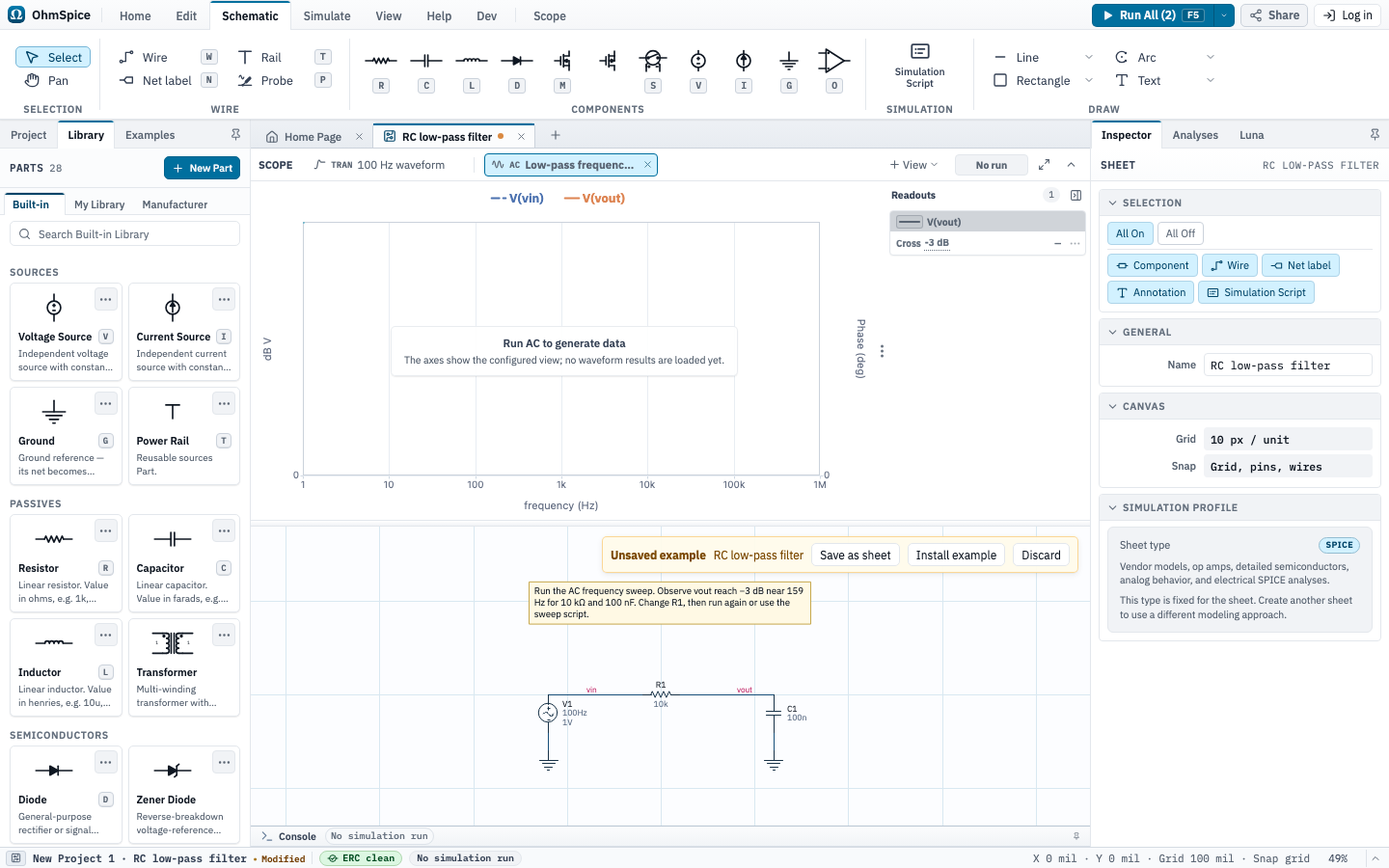
Task: Expand the scope panel to fullscreen
Action: pyautogui.click(x=1044, y=165)
